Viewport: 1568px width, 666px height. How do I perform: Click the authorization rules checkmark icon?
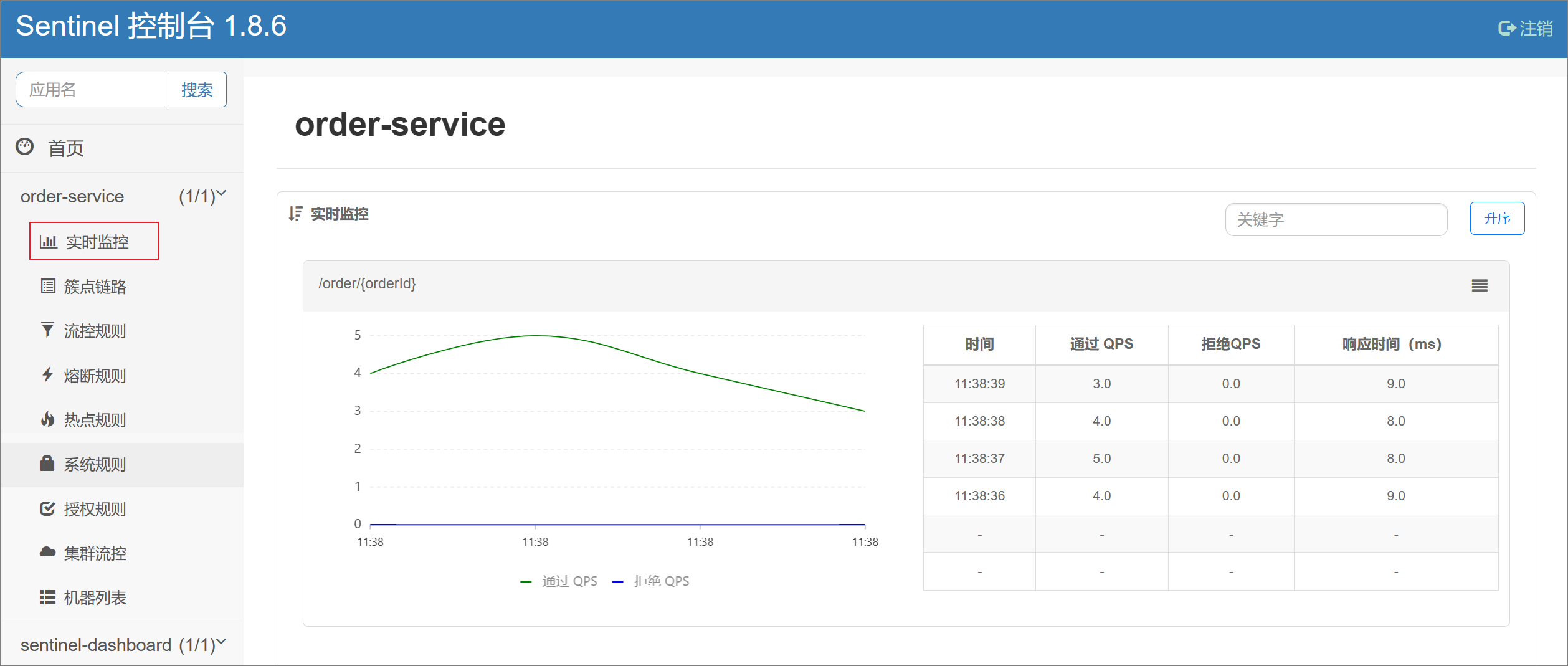(x=47, y=508)
